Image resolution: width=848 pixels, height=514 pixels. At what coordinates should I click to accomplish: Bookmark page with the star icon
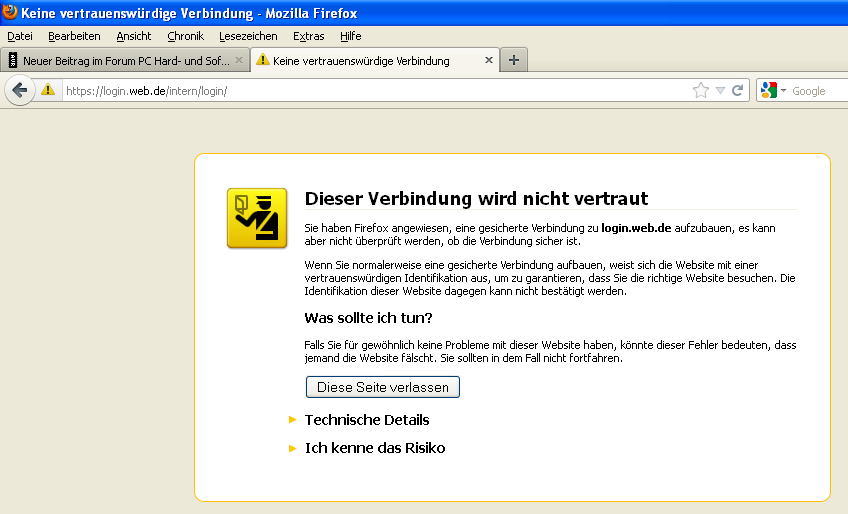tap(700, 90)
